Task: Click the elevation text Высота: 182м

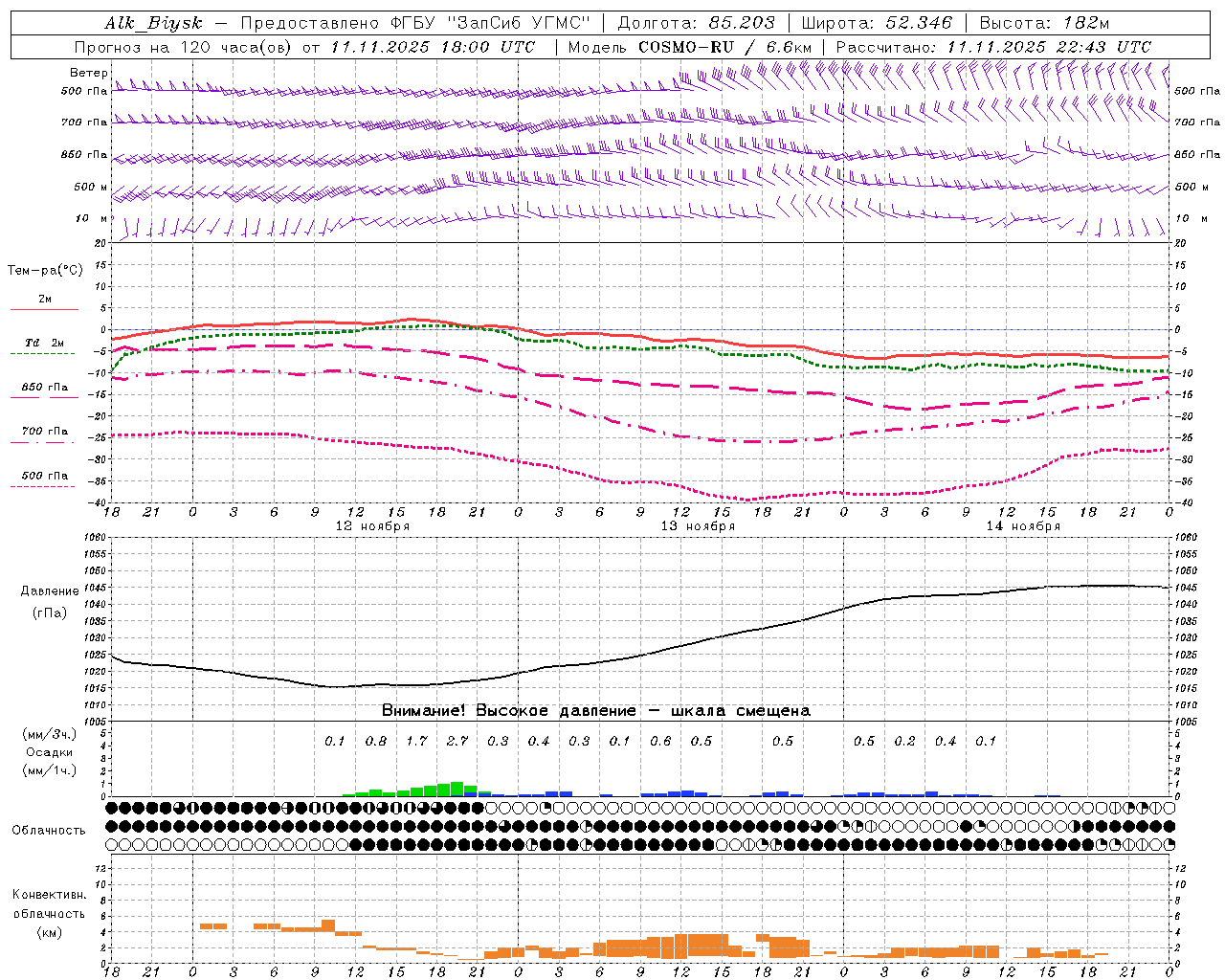Action: pos(1044,23)
